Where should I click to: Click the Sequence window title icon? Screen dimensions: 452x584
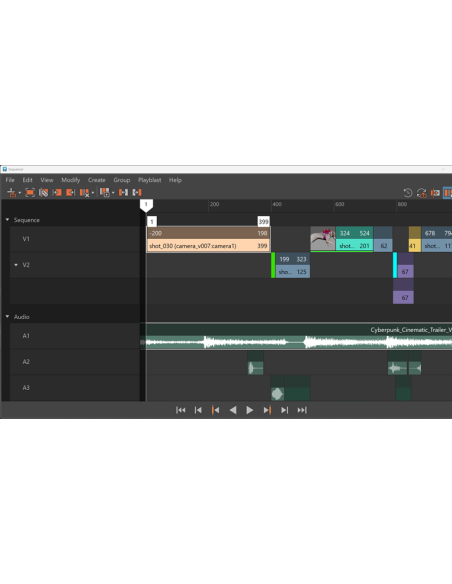(4, 169)
